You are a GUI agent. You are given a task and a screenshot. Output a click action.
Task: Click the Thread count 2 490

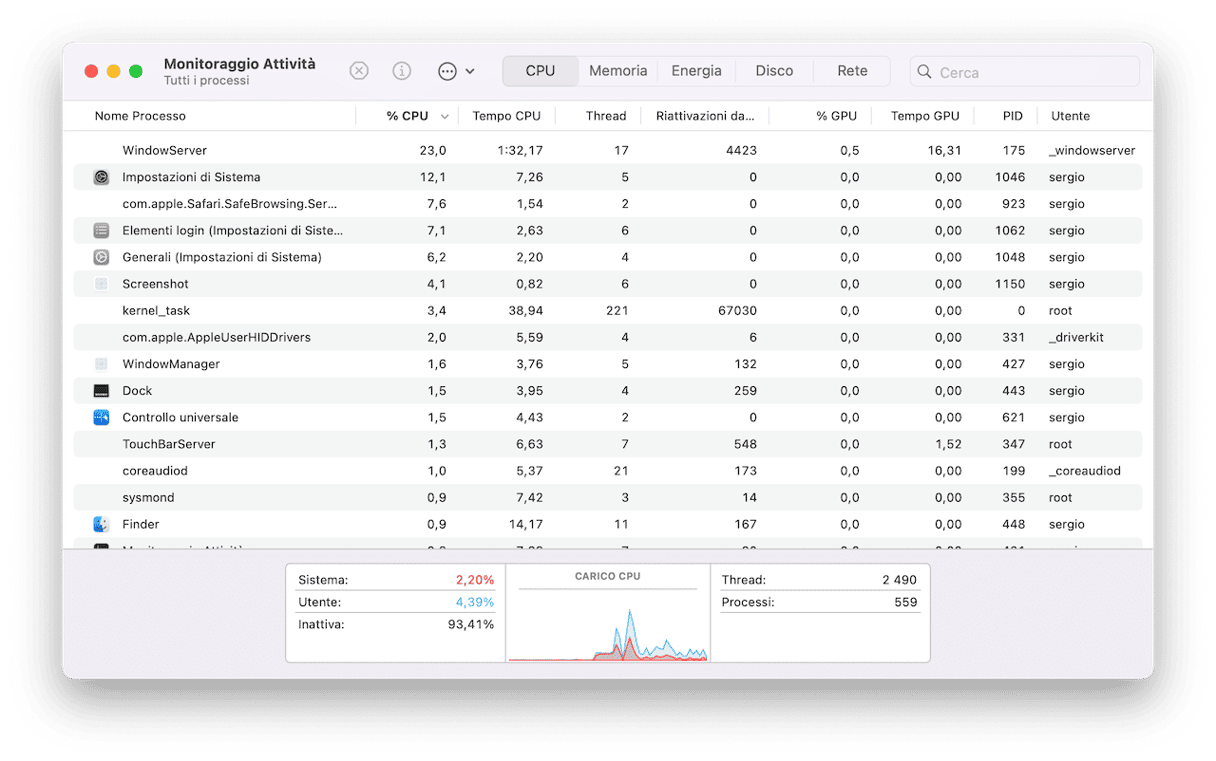point(899,580)
